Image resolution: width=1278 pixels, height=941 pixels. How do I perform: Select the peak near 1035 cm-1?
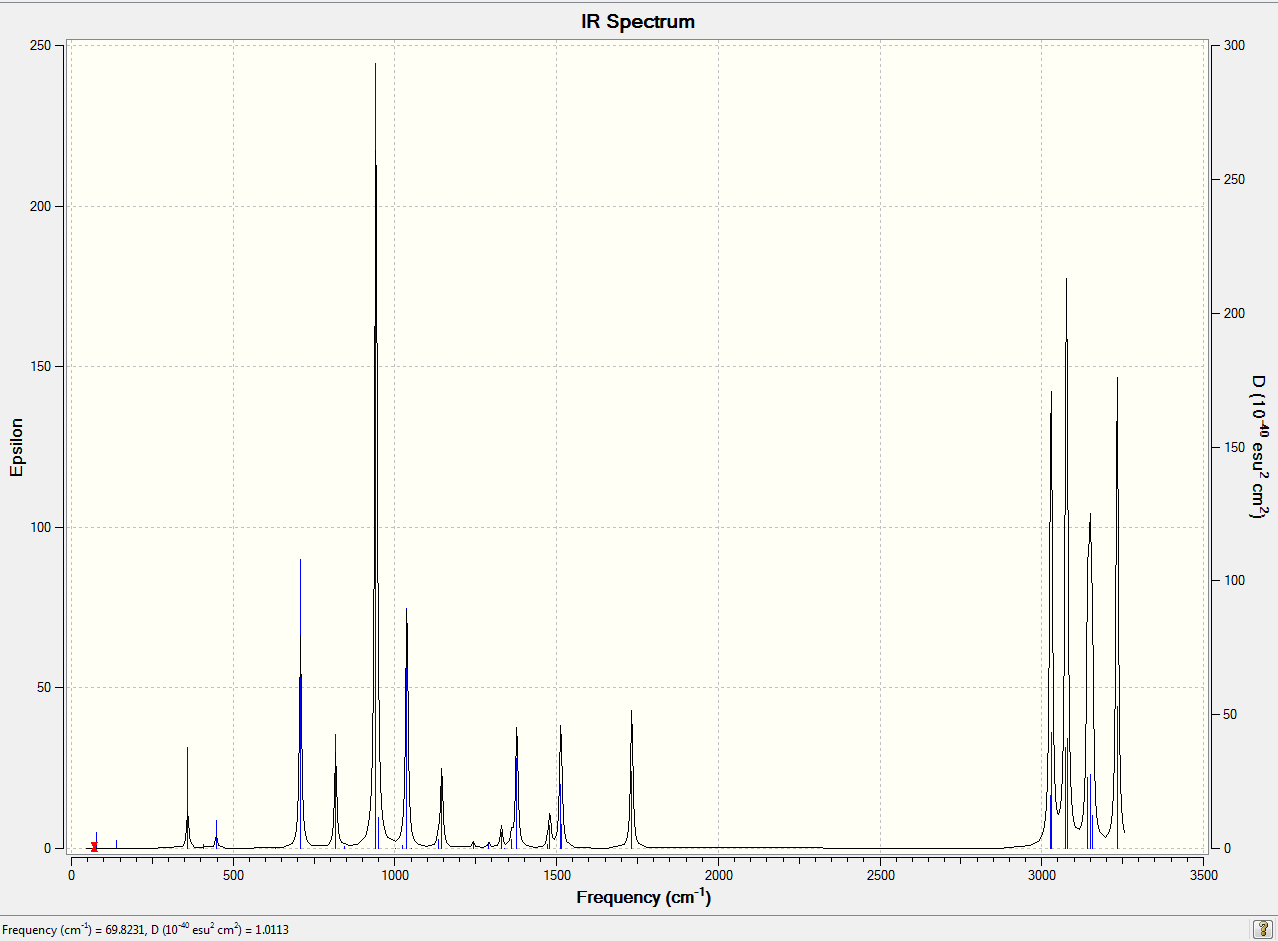(x=406, y=727)
